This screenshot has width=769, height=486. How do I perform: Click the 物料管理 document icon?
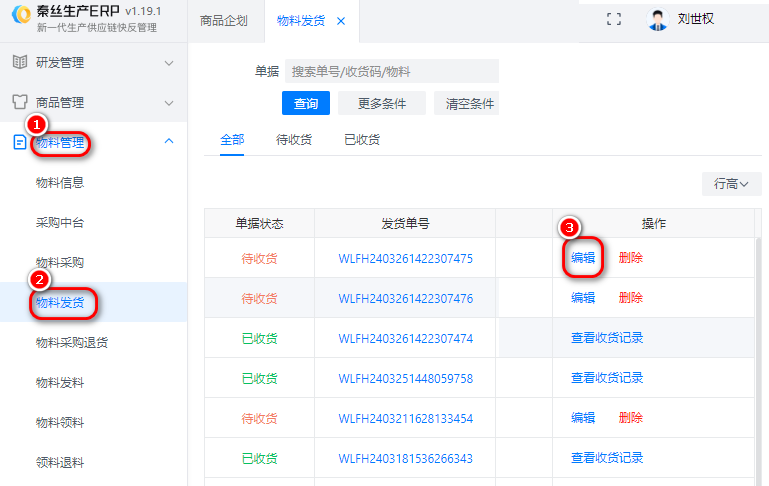click(x=19, y=142)
